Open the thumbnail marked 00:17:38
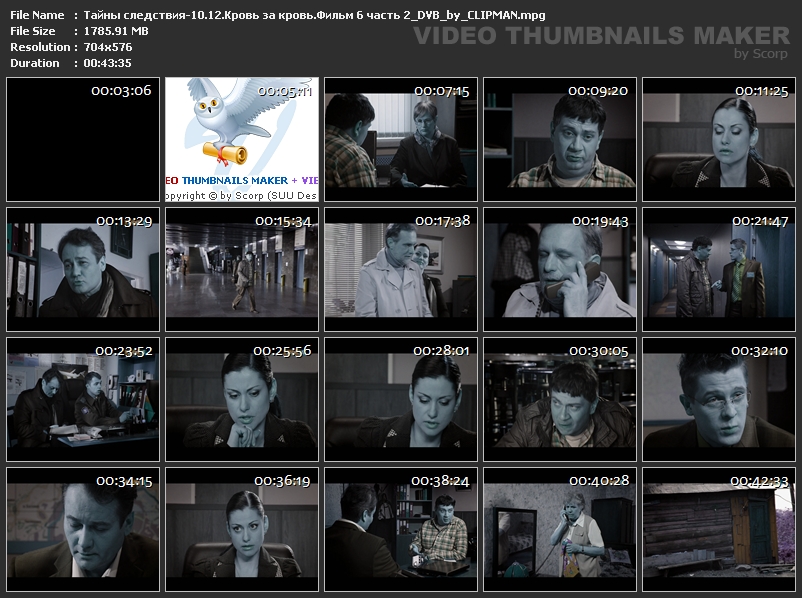Image resolution: width=802 pixels, height=598 pixels. 400,270
